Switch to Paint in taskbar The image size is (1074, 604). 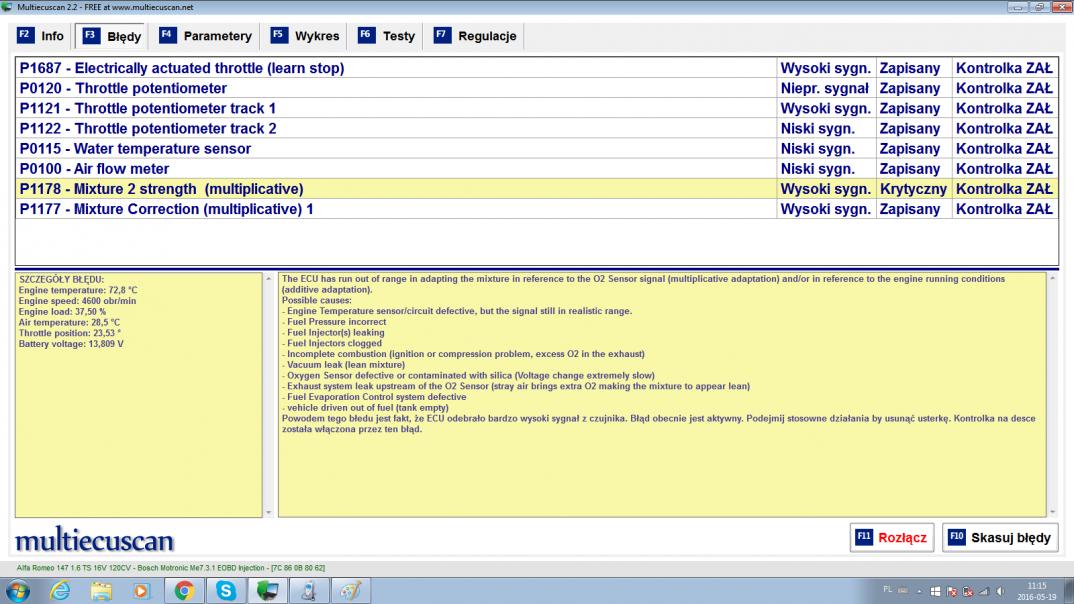(351, 590)
